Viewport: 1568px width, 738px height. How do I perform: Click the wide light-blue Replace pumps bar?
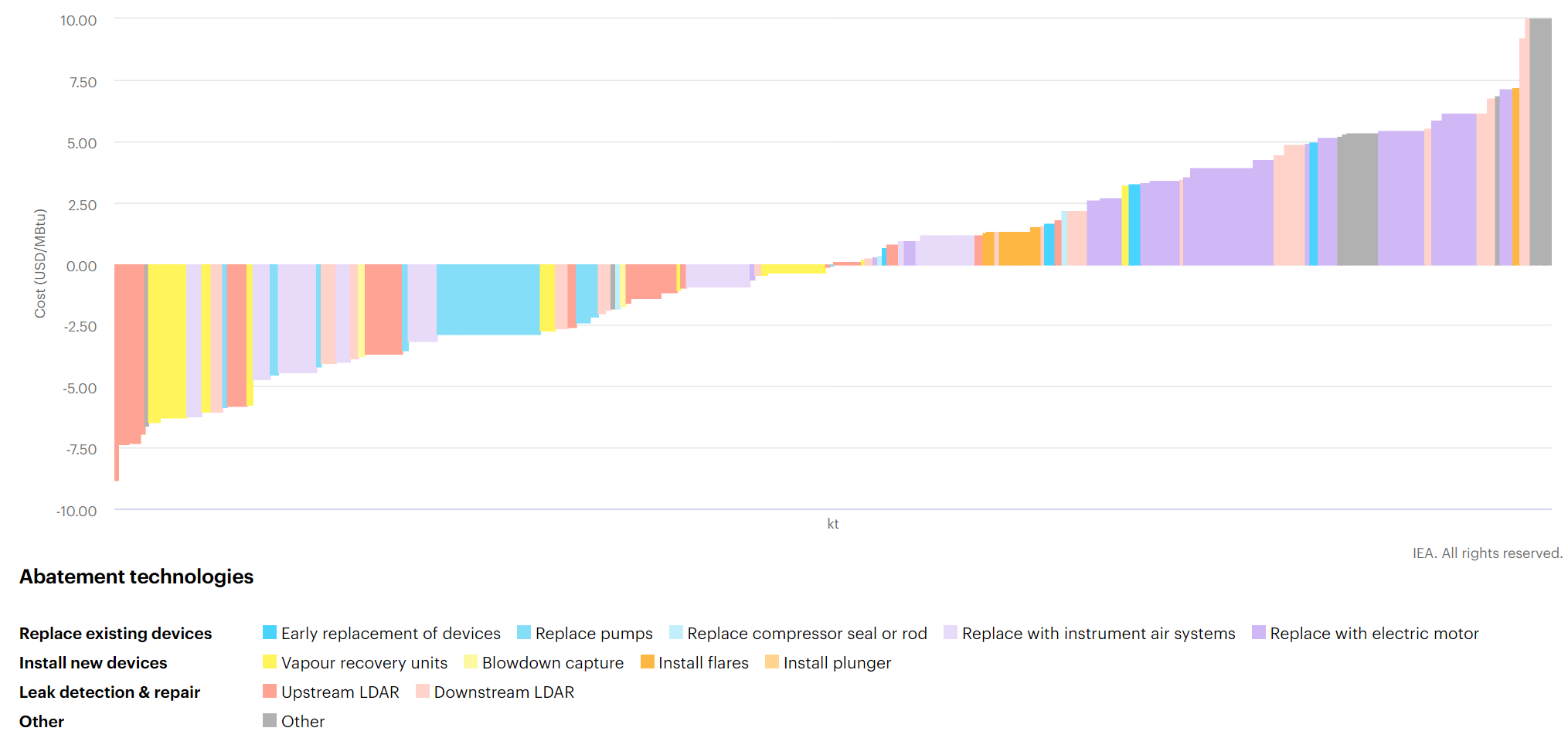488,300
